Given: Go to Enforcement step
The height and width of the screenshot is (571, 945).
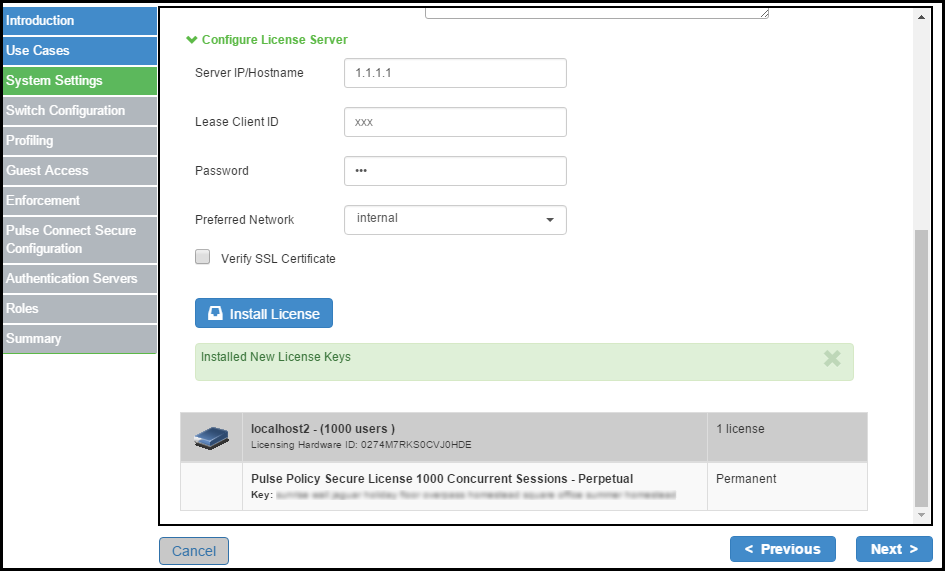Looking at the screenshot, I should 80,201.
